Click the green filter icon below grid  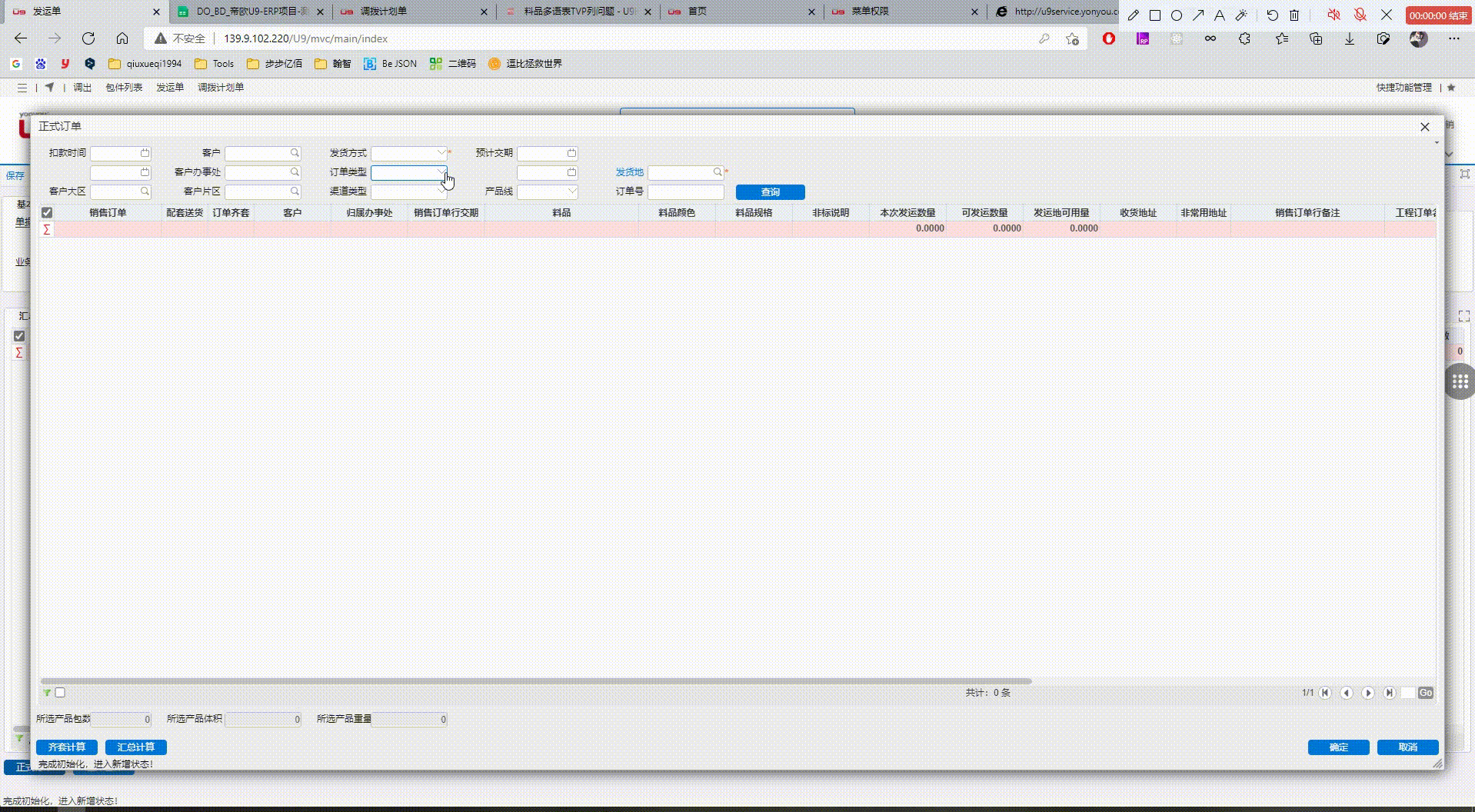[47, 693]
